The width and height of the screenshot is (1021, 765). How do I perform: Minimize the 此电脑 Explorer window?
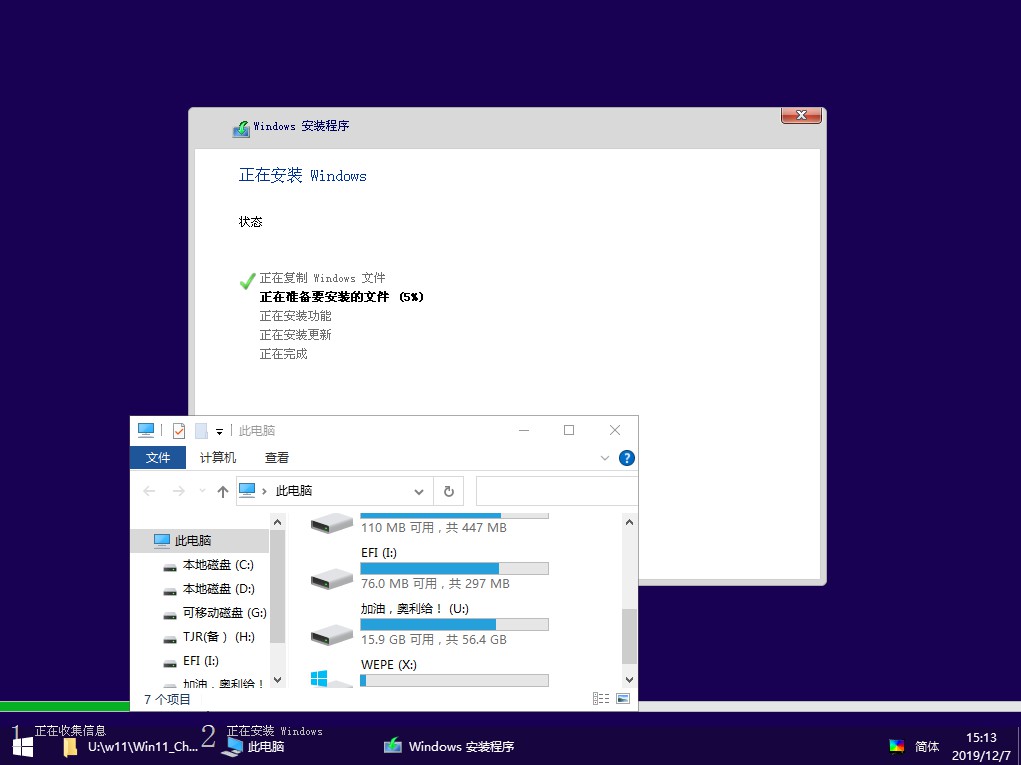[524, 430]
